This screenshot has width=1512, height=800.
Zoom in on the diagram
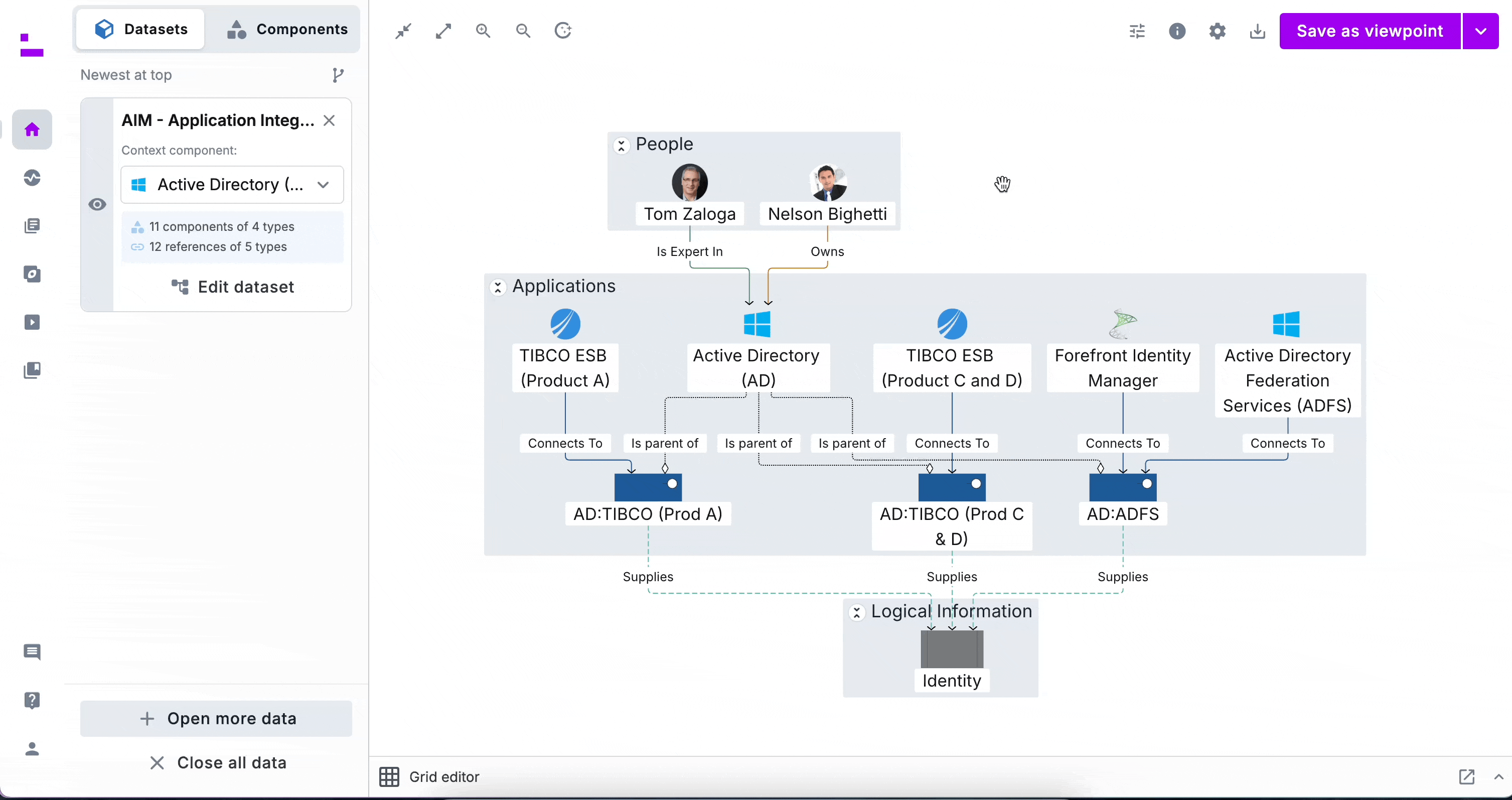click(483, 31)
